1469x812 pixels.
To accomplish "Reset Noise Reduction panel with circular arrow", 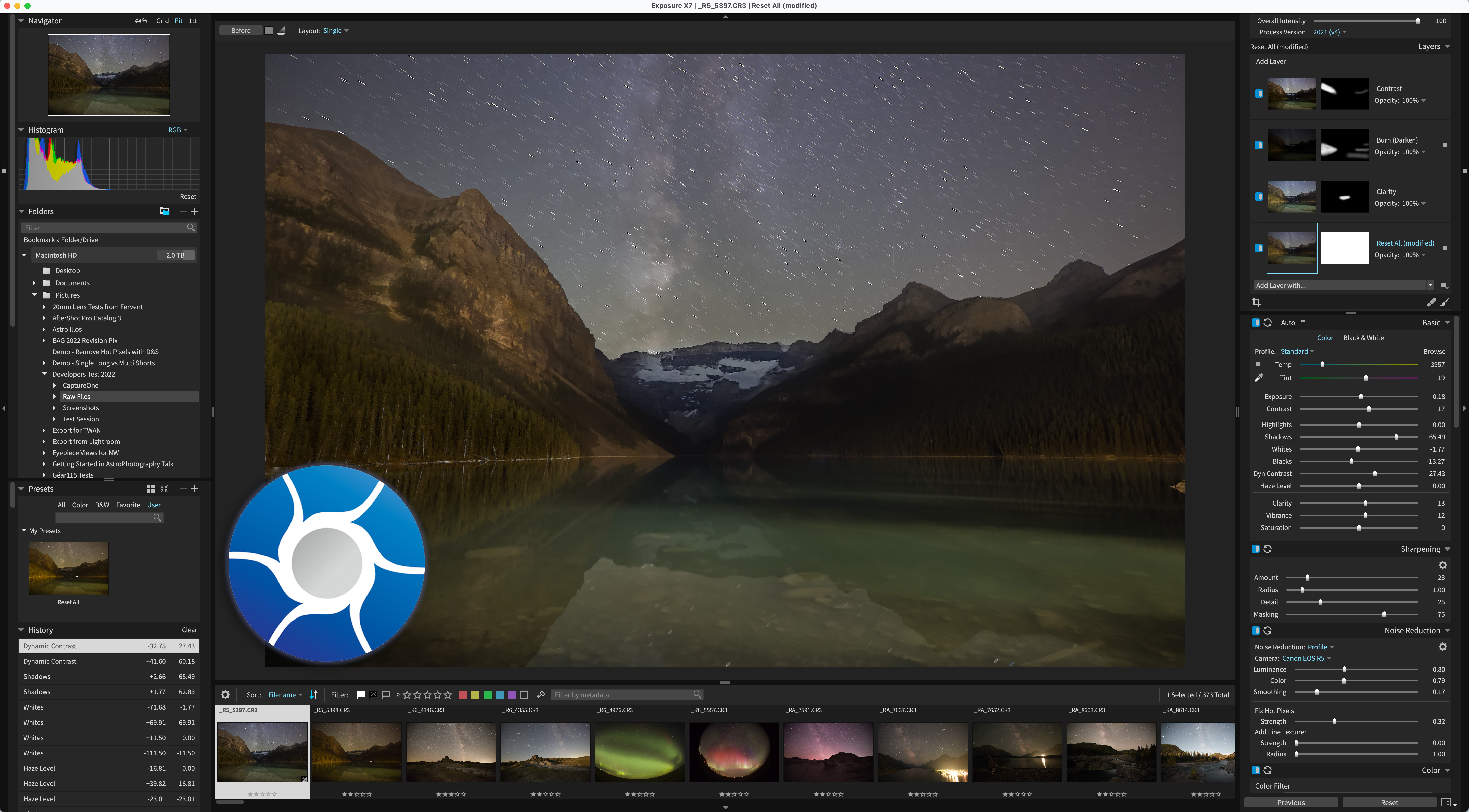I will pos(1268,630).
